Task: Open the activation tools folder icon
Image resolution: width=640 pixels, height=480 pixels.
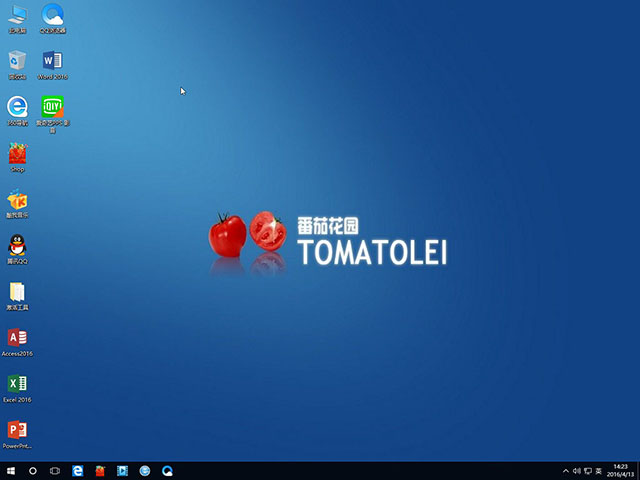Action: (x=17, y=296)
